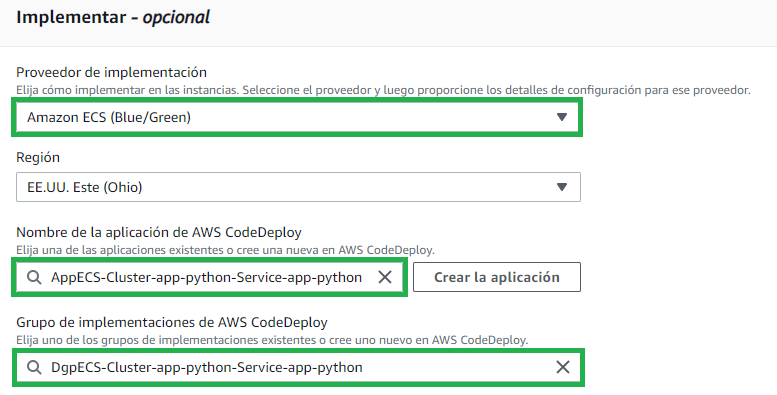Click the Región label
This screenshot has width=777, height=395.
(38, 158)
